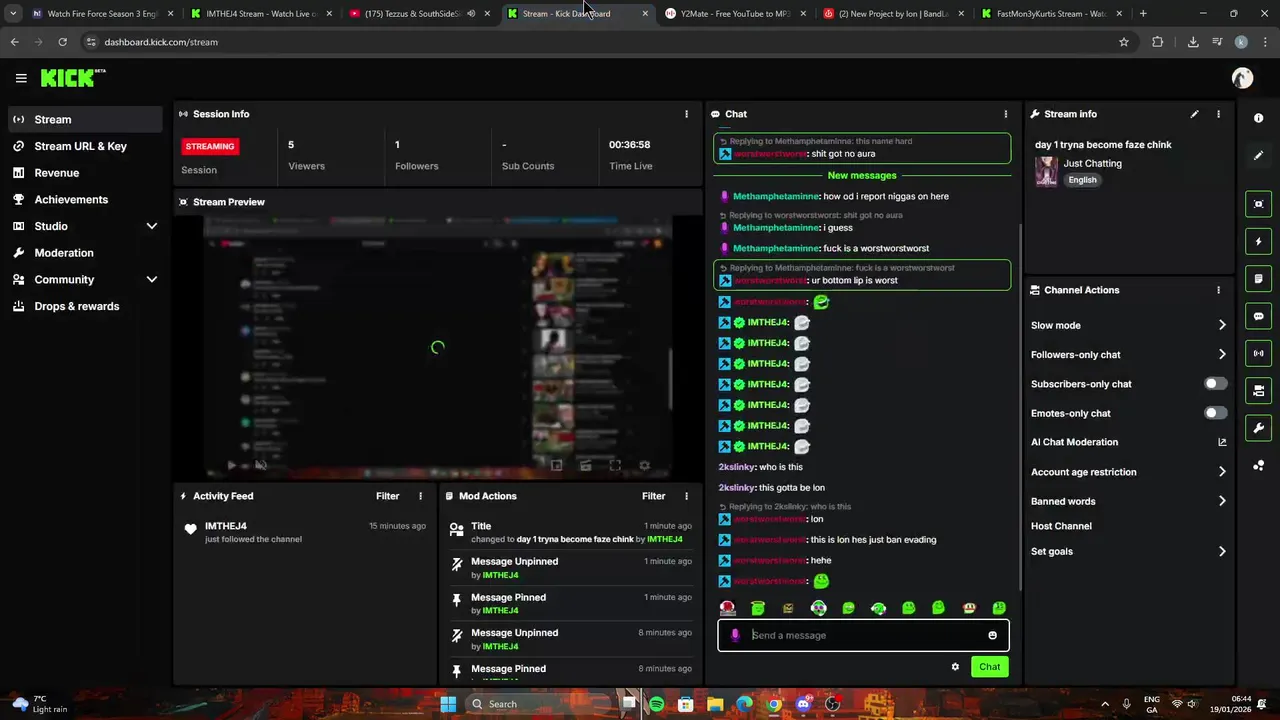Screen dimensions: 1280x720
Task: Select Stream in the sidebar
Action: coord(85,119)
